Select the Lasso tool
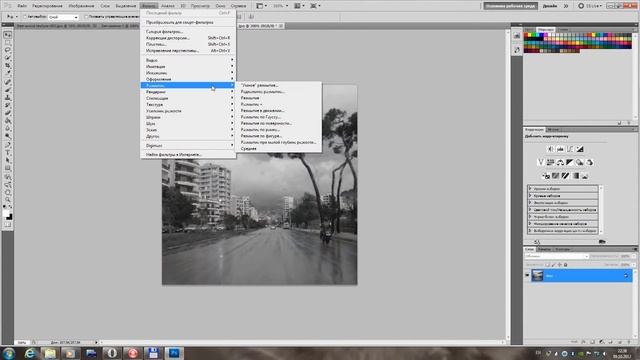 click(x=7, y=50)
